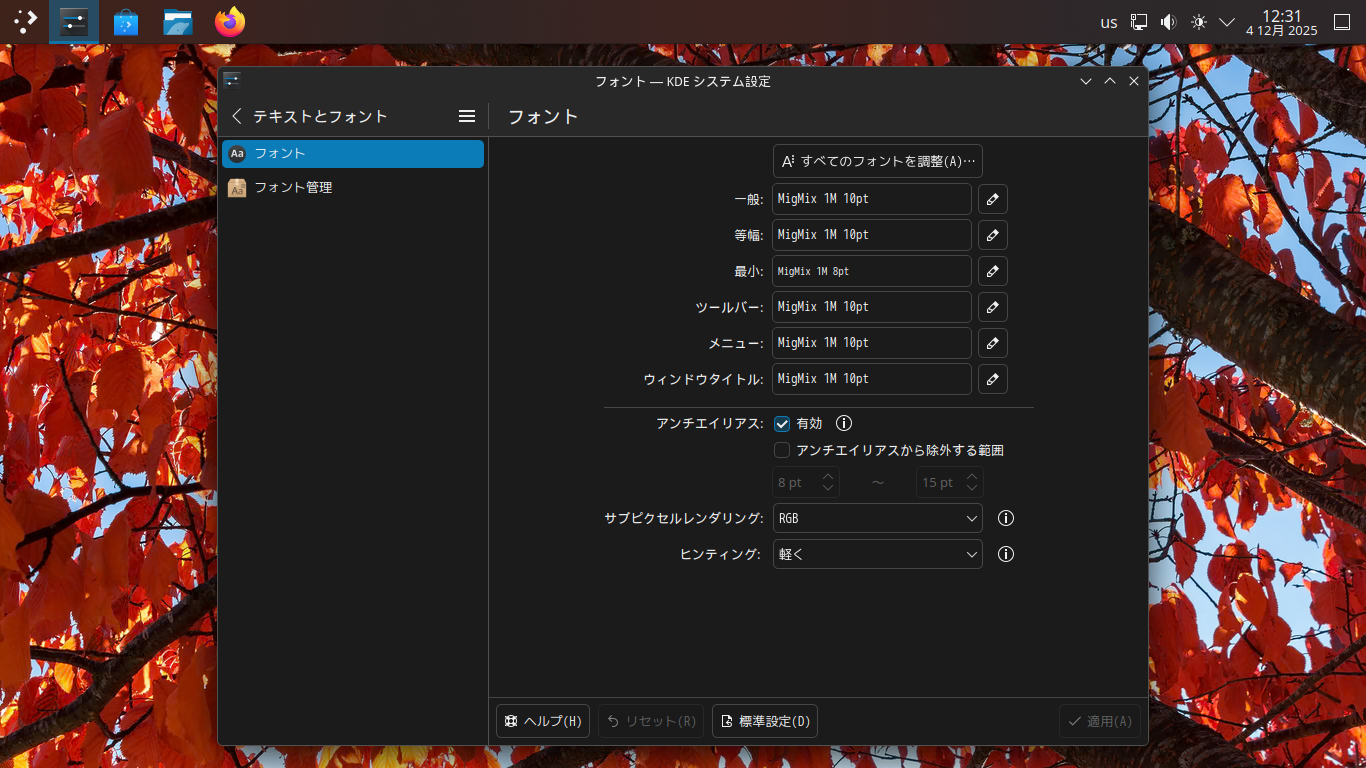Click すべてのフォントを調整(A) button
1366x768 pixels.
878,161
